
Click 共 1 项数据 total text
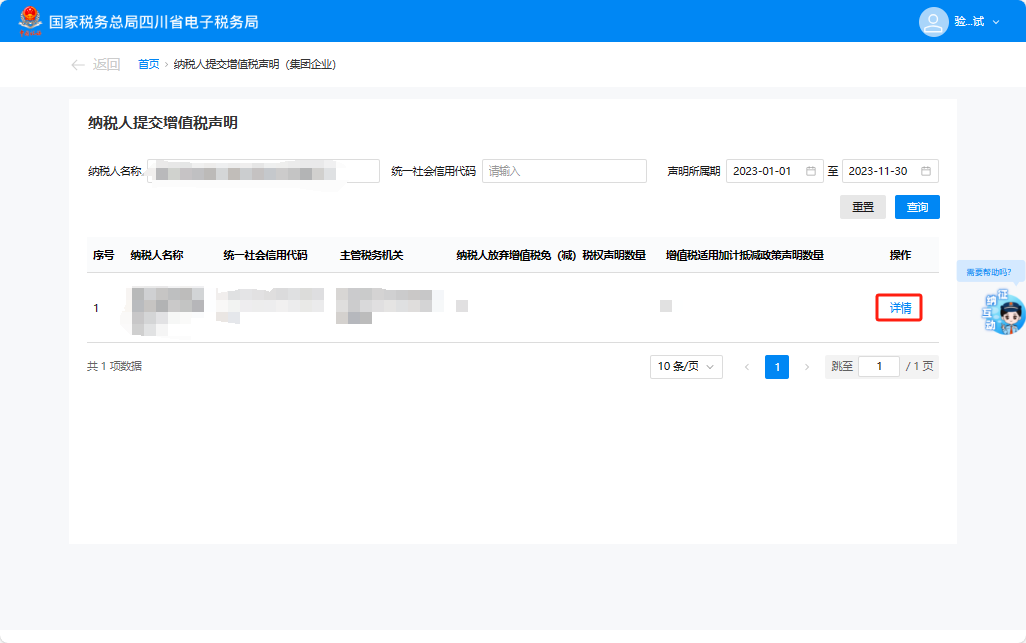[115, 366]
